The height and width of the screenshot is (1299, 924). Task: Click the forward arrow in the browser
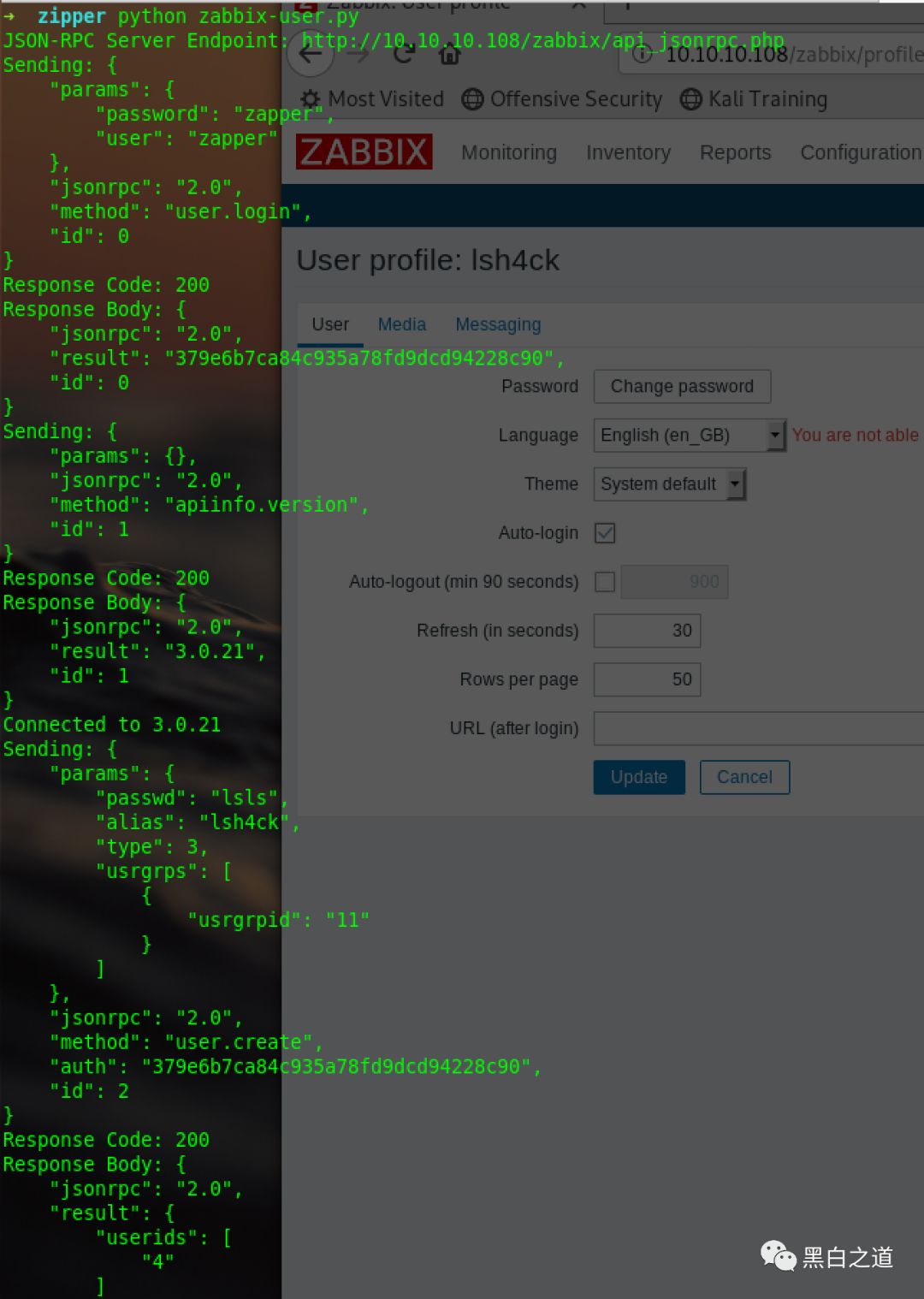[358, 55]
